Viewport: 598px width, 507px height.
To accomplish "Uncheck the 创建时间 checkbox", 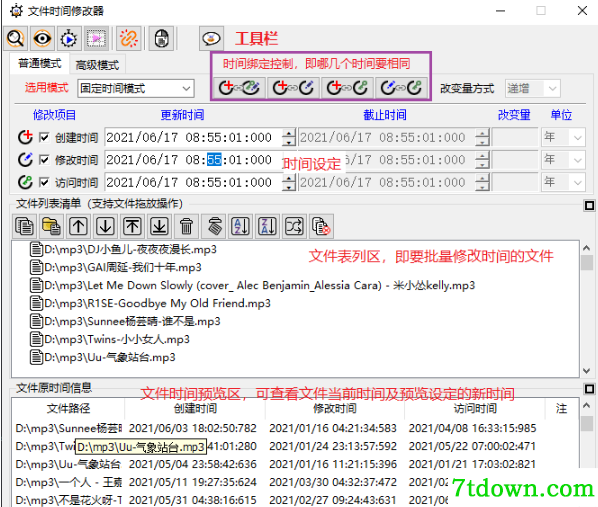I will pos(44,137).
